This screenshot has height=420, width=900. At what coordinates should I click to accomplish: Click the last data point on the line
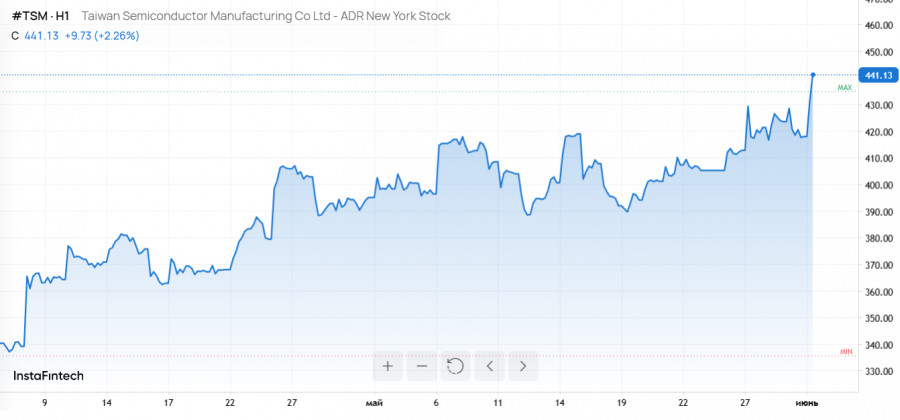pyautogui.click(x=813, y=75)
